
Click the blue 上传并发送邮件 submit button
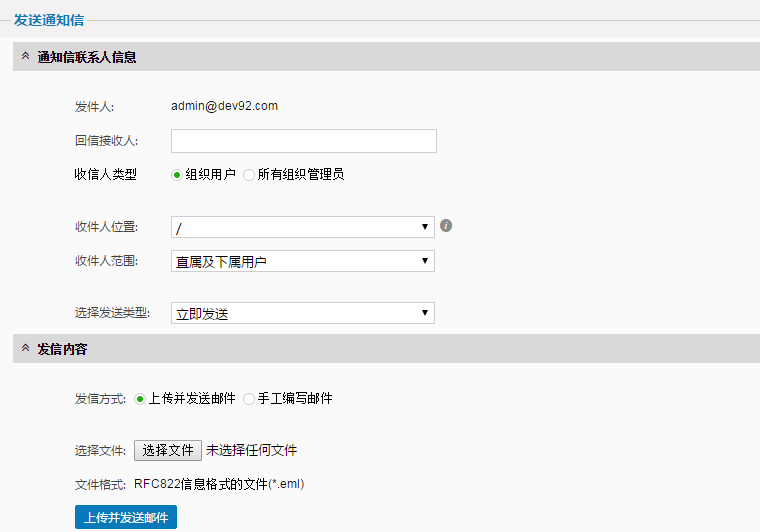(x=125, y=517)
